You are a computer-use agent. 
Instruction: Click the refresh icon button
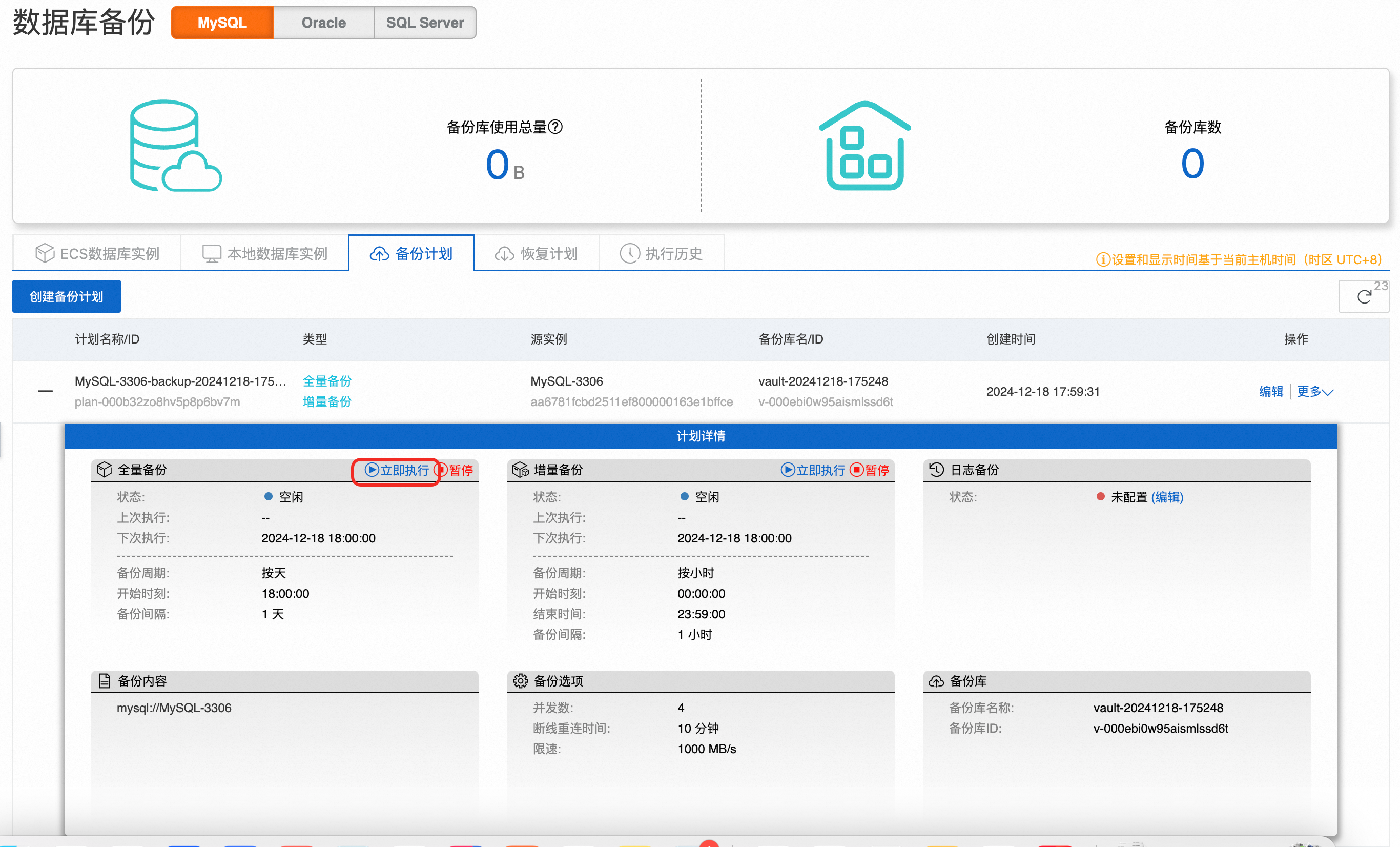pyautogui.click(x=1363, y=296)
